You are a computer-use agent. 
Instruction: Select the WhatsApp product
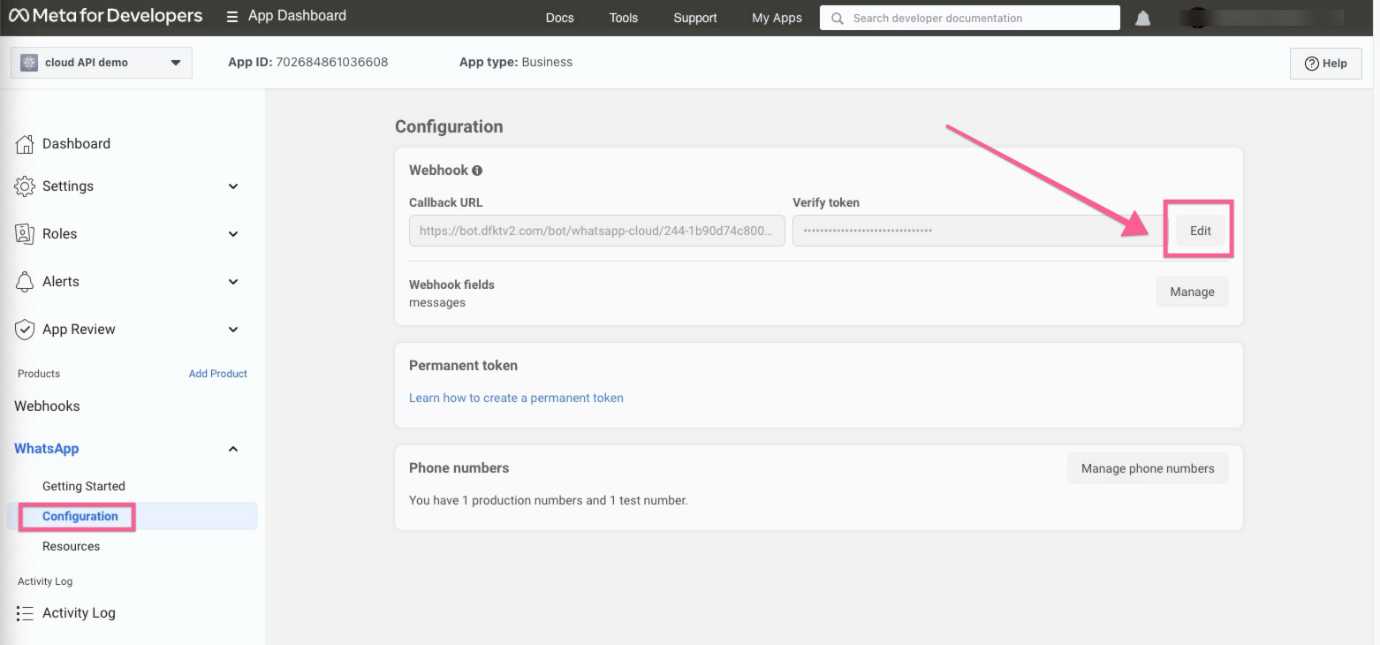(46, 449)
